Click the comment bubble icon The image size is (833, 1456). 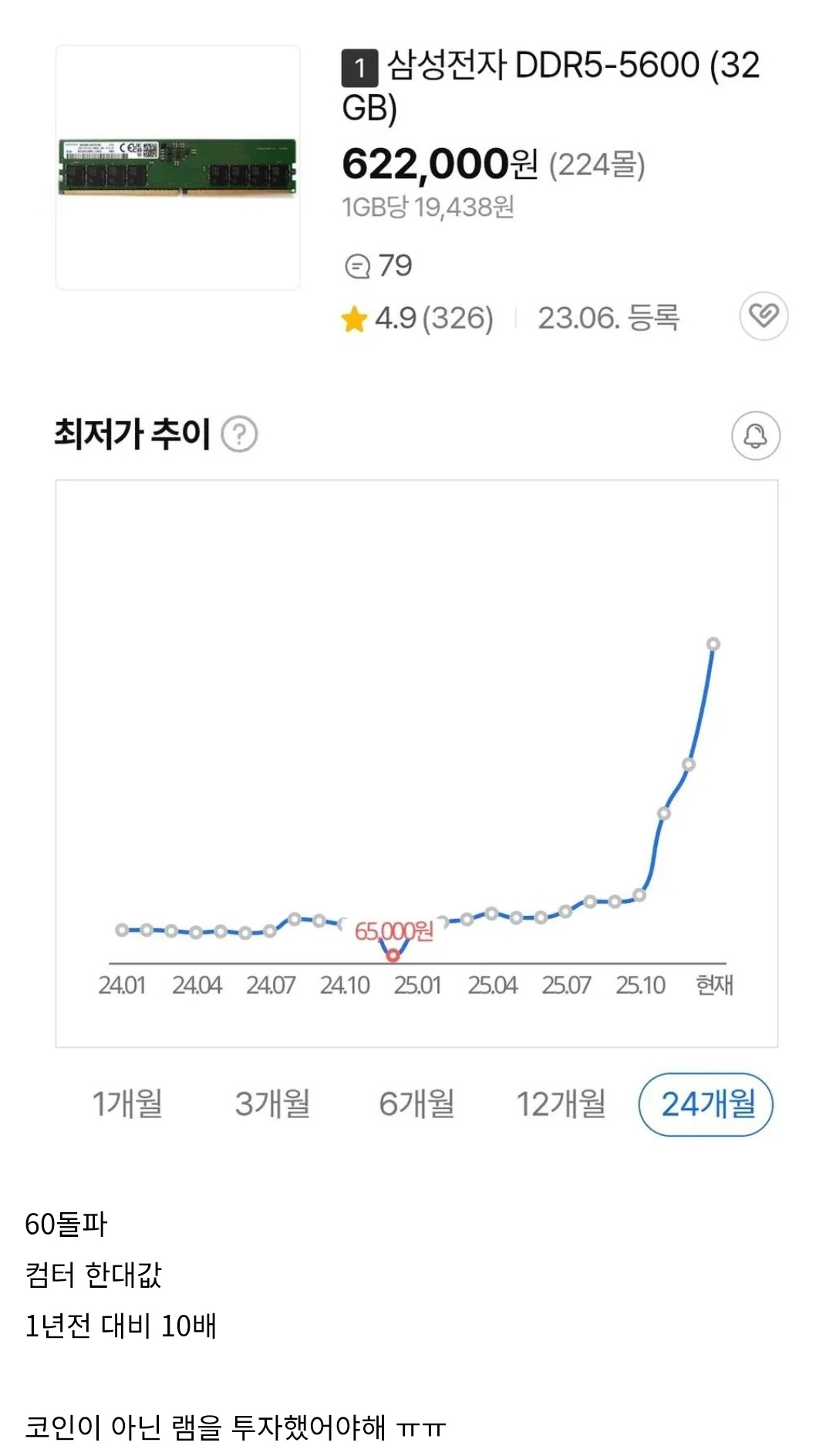point(357,267)
